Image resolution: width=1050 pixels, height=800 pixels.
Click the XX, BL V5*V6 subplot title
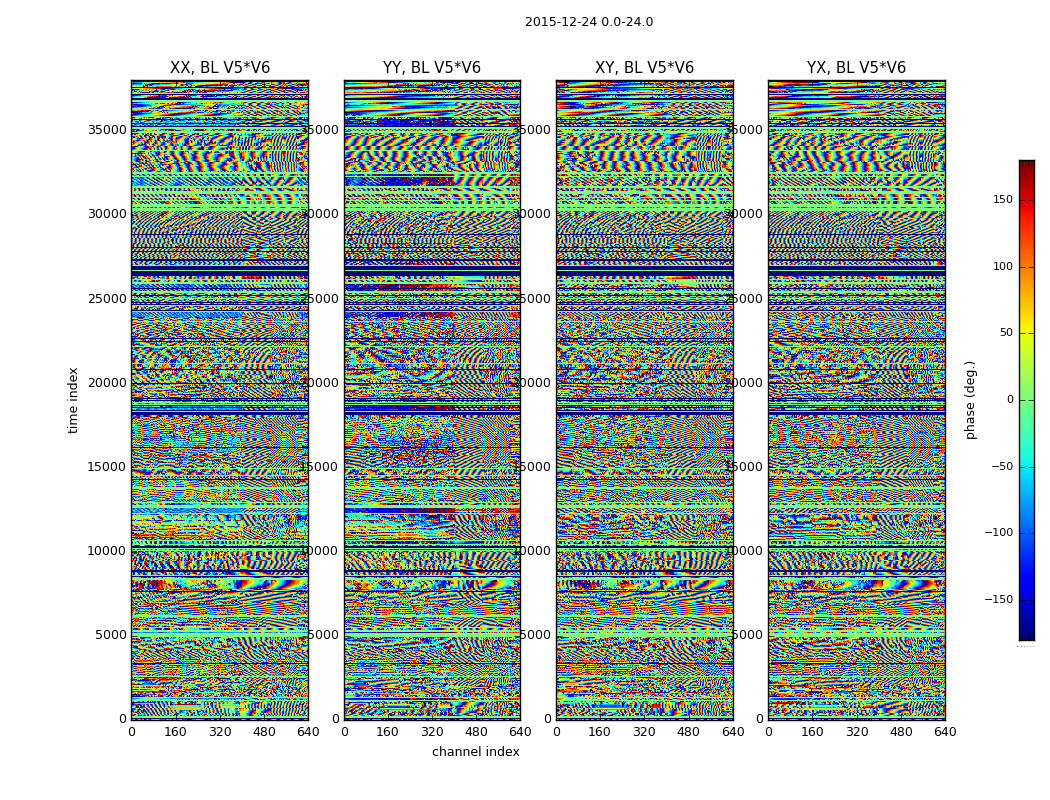click(x=220, y=68)
